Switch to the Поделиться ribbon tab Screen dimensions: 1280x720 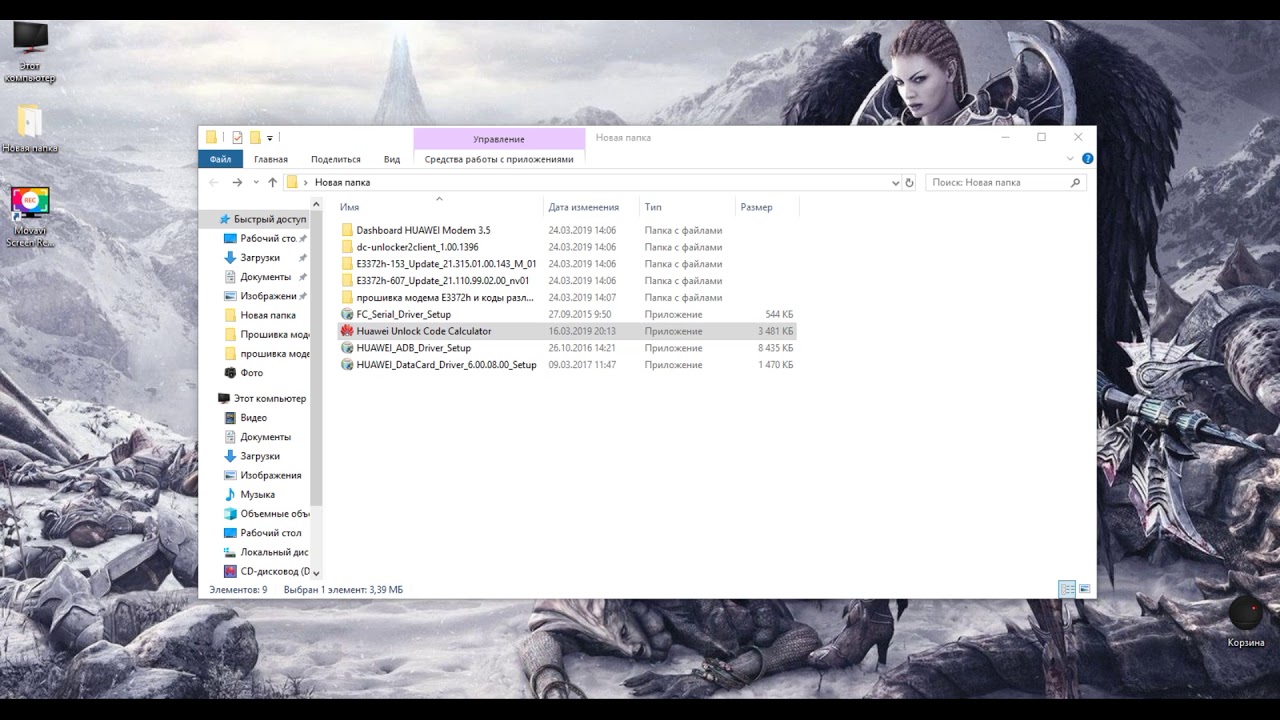point(336,159)
